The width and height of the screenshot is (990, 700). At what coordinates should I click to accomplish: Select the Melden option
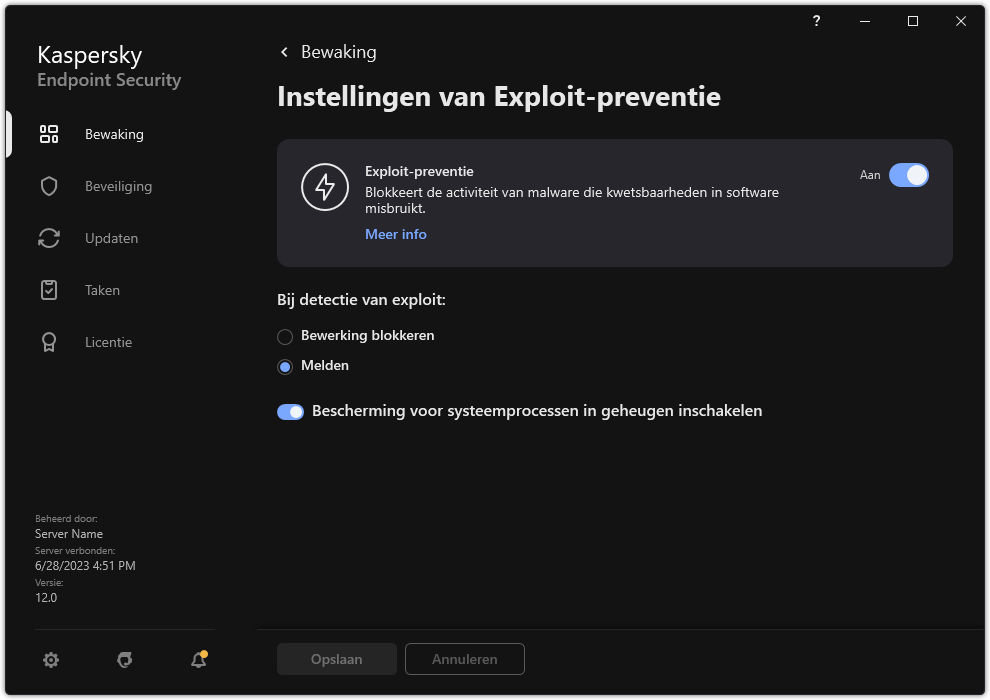(285, 366)
